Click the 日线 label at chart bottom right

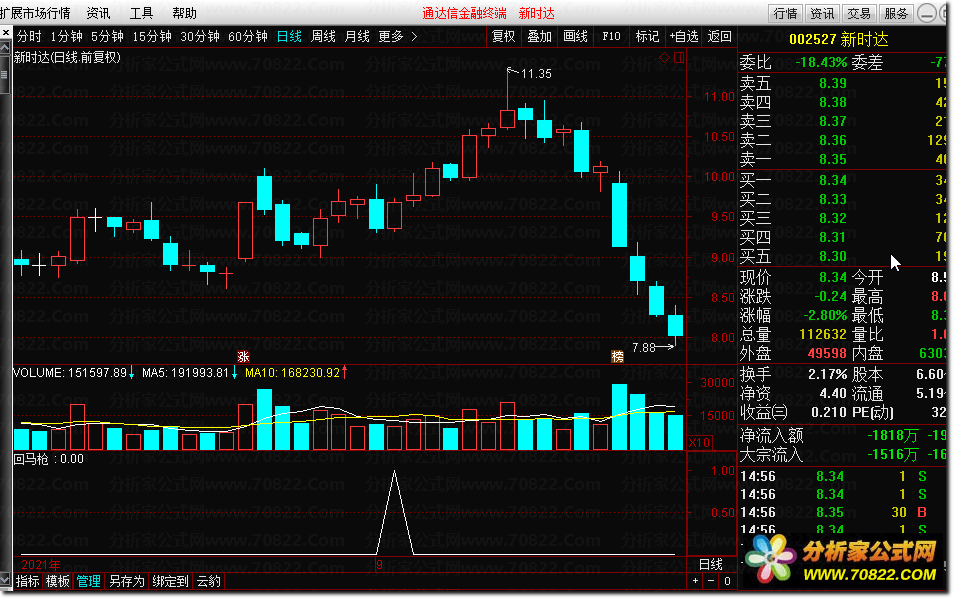[710, 565]
